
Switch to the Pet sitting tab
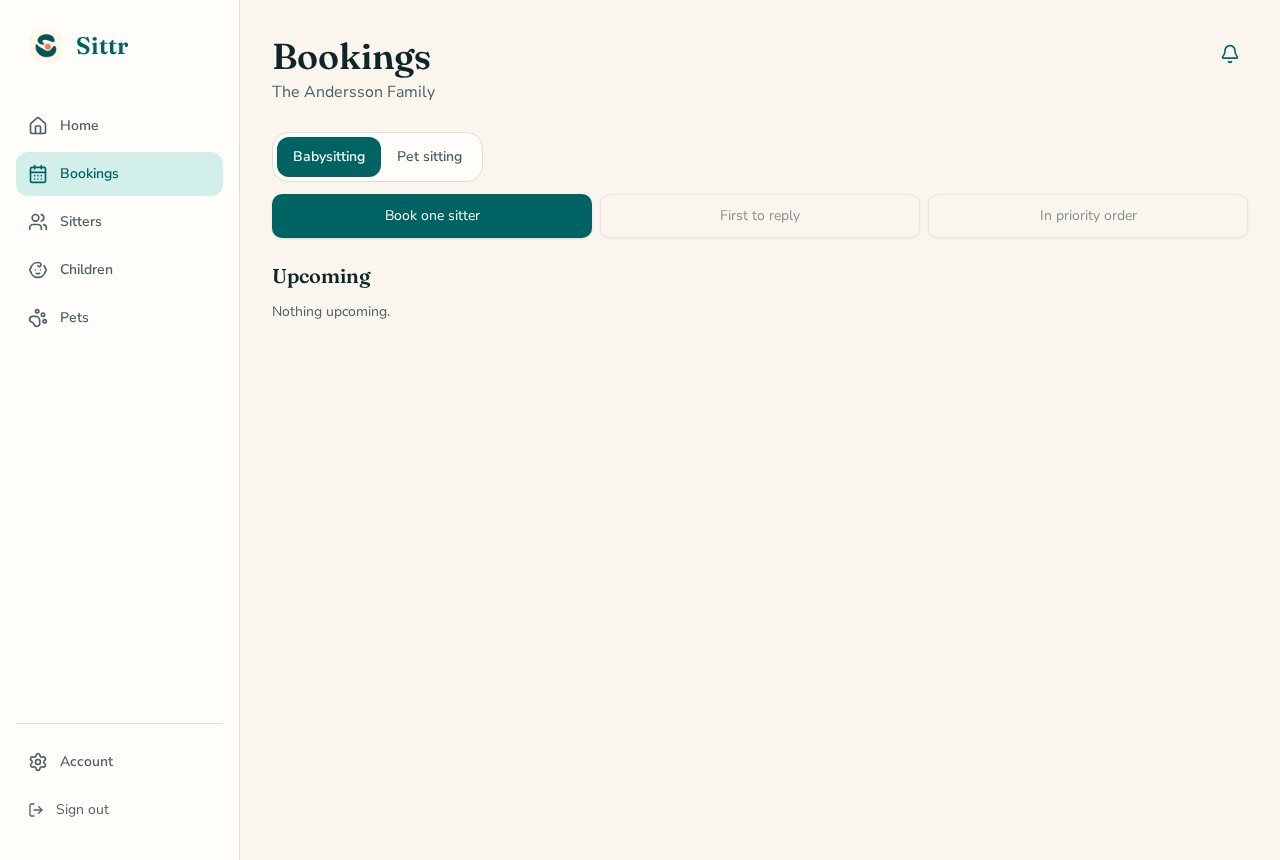(430, 157)
